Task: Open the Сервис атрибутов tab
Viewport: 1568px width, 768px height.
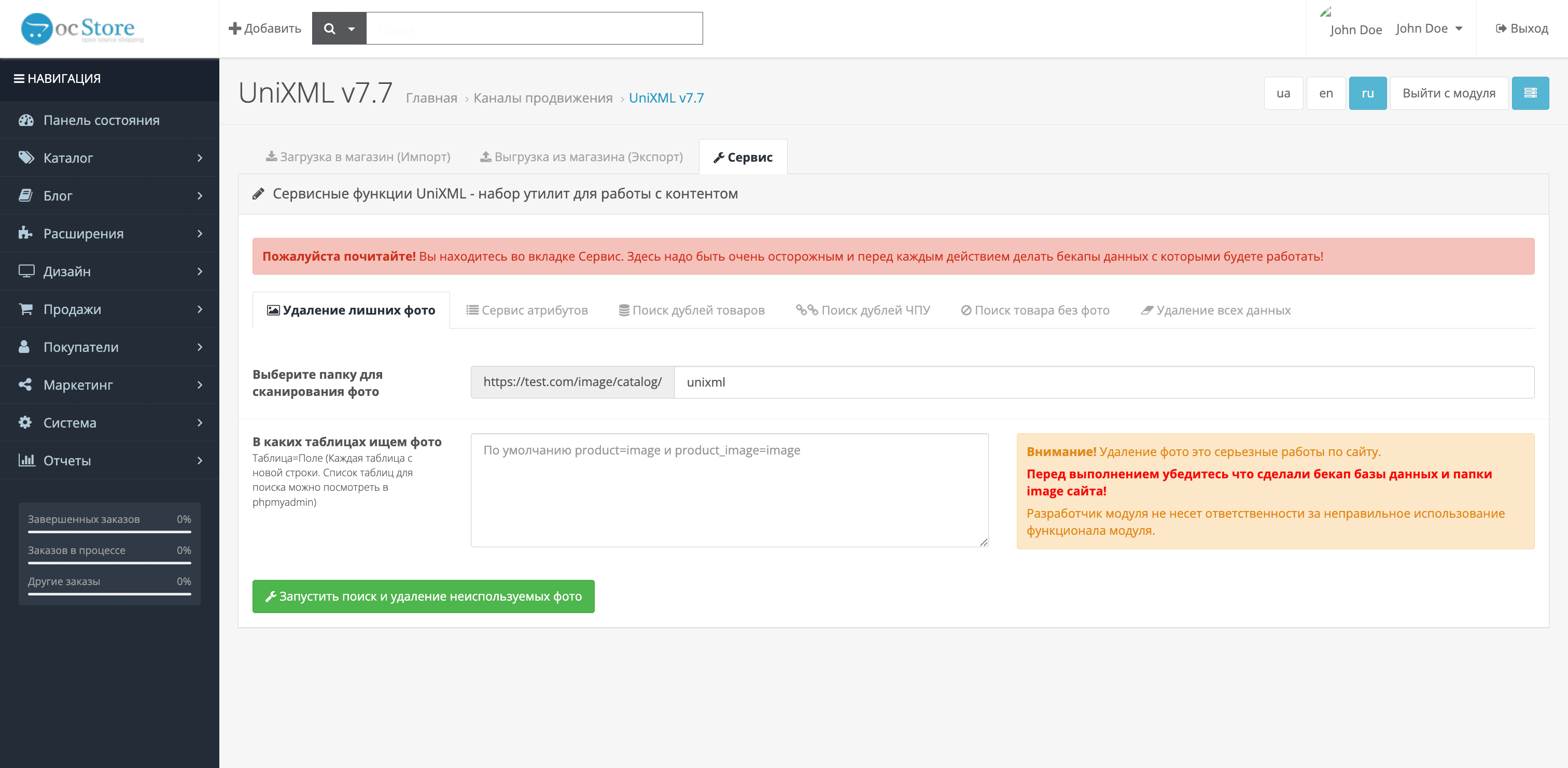Action: pyautogui.click(x=526, y=310)
